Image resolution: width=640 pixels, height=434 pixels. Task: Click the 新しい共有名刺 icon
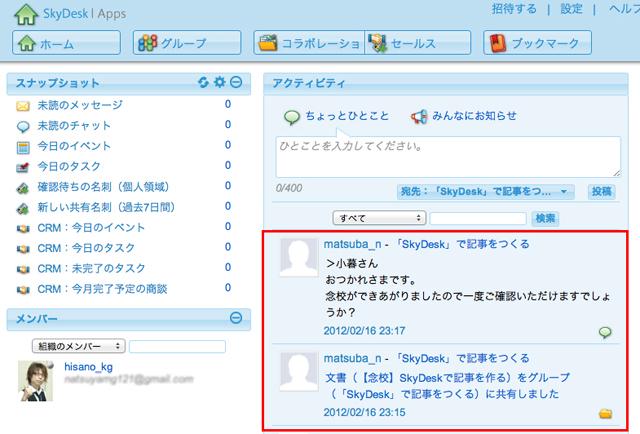[x=23, y=208]
